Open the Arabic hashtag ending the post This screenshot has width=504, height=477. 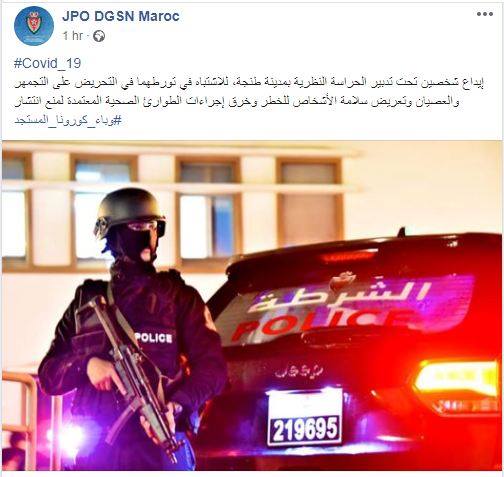68,121
